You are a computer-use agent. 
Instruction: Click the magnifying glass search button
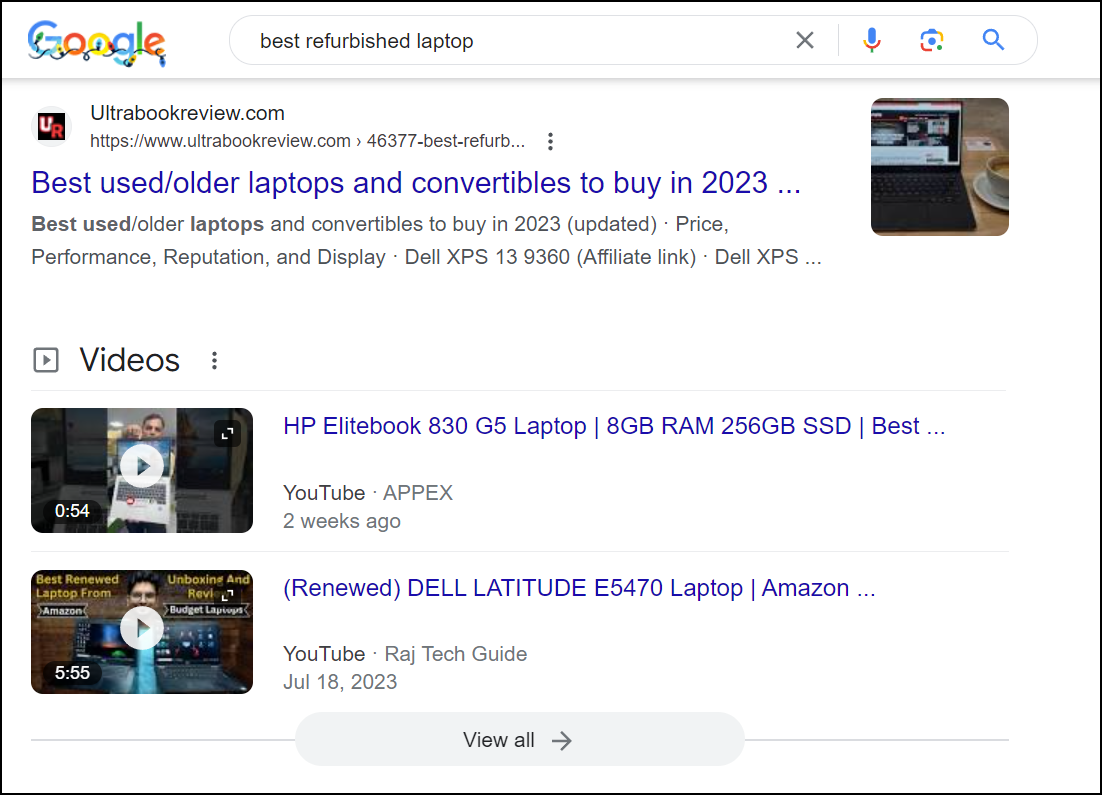click(993, 40)
